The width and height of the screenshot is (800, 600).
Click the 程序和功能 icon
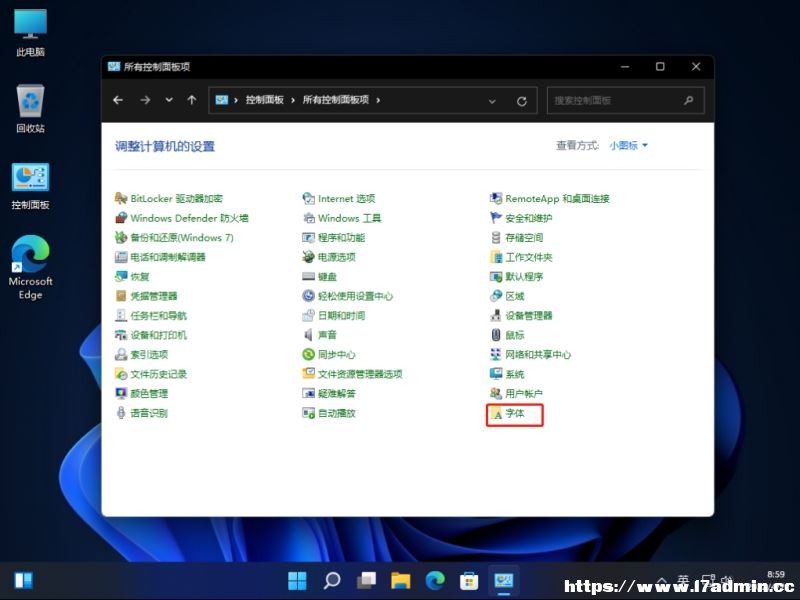308,237
